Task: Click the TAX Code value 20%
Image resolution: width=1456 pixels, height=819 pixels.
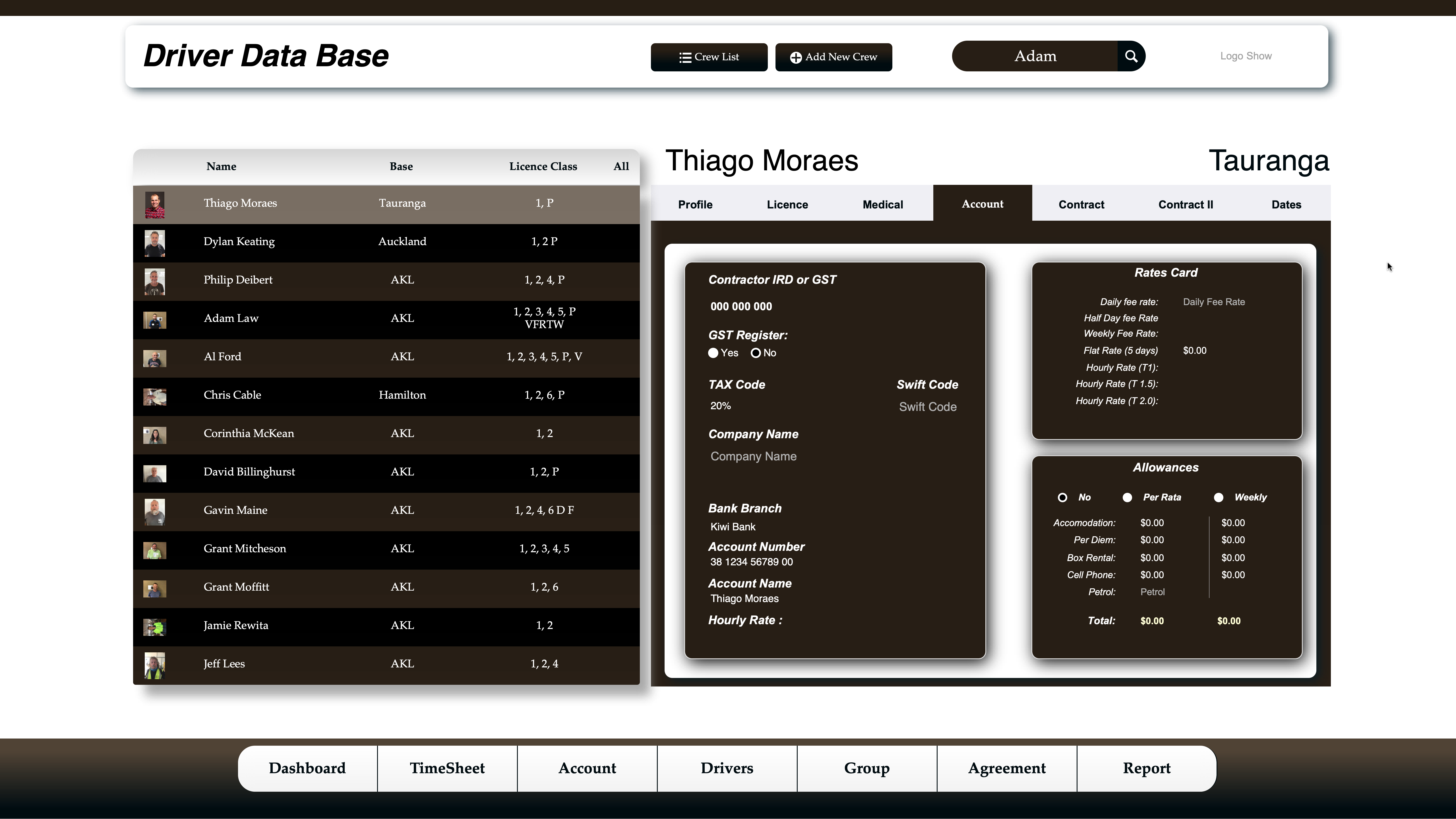Action: (721, 406)
